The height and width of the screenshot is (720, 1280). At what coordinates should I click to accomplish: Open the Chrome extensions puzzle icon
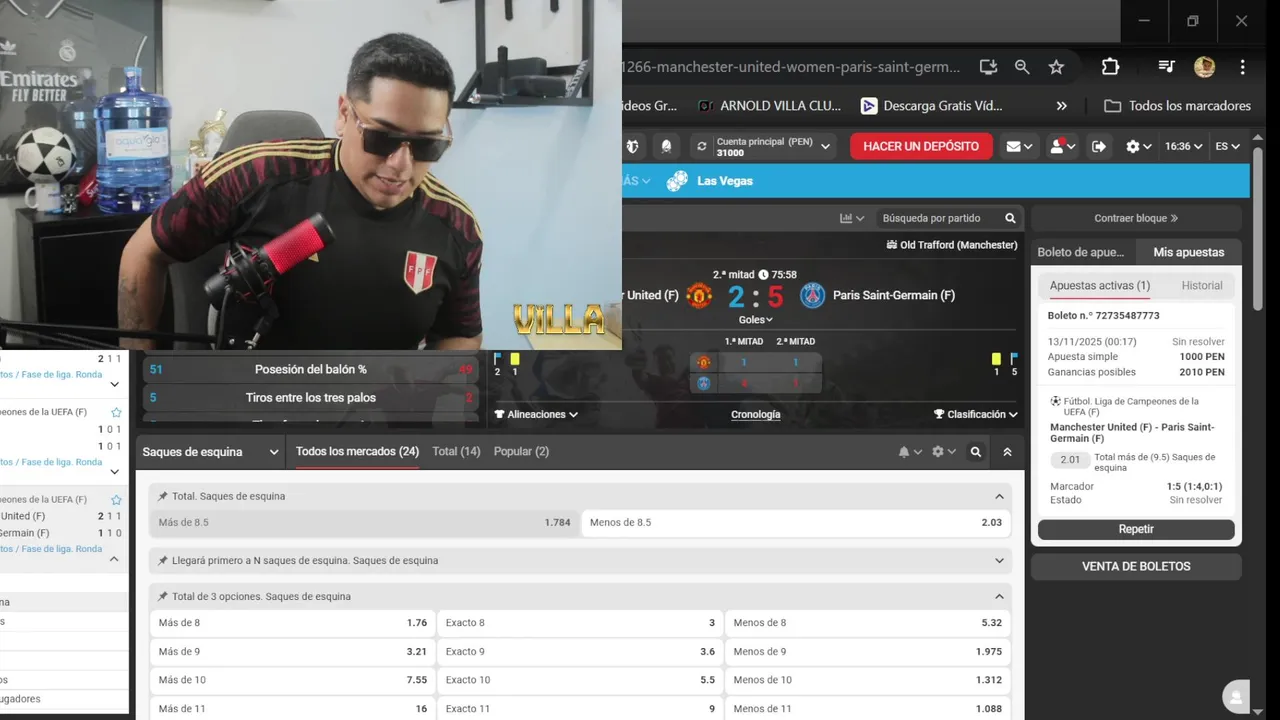pyautogui.click(x=1110, y=67)
